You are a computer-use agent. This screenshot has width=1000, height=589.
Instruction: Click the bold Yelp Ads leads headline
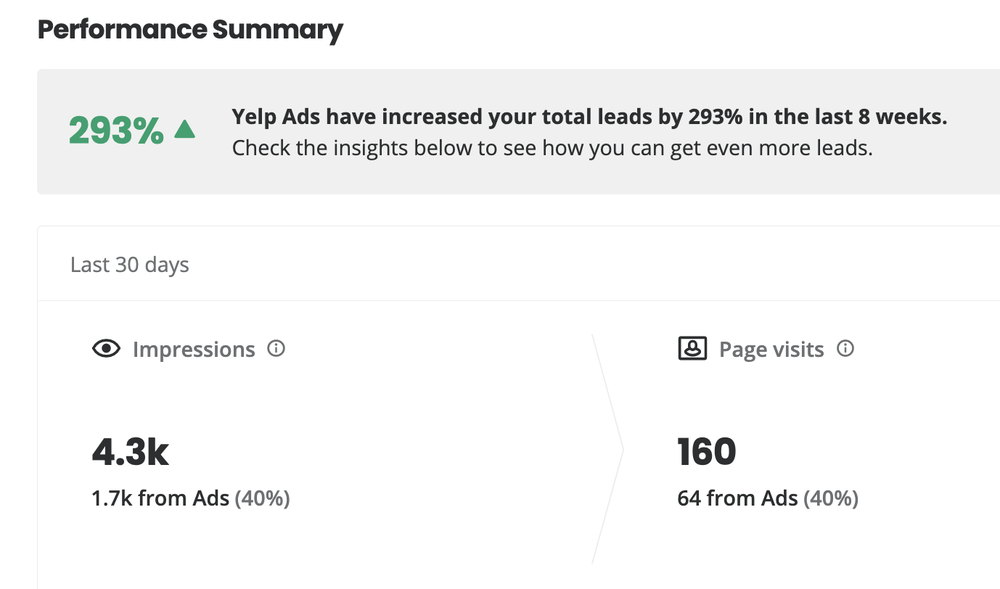coord(589,117)
